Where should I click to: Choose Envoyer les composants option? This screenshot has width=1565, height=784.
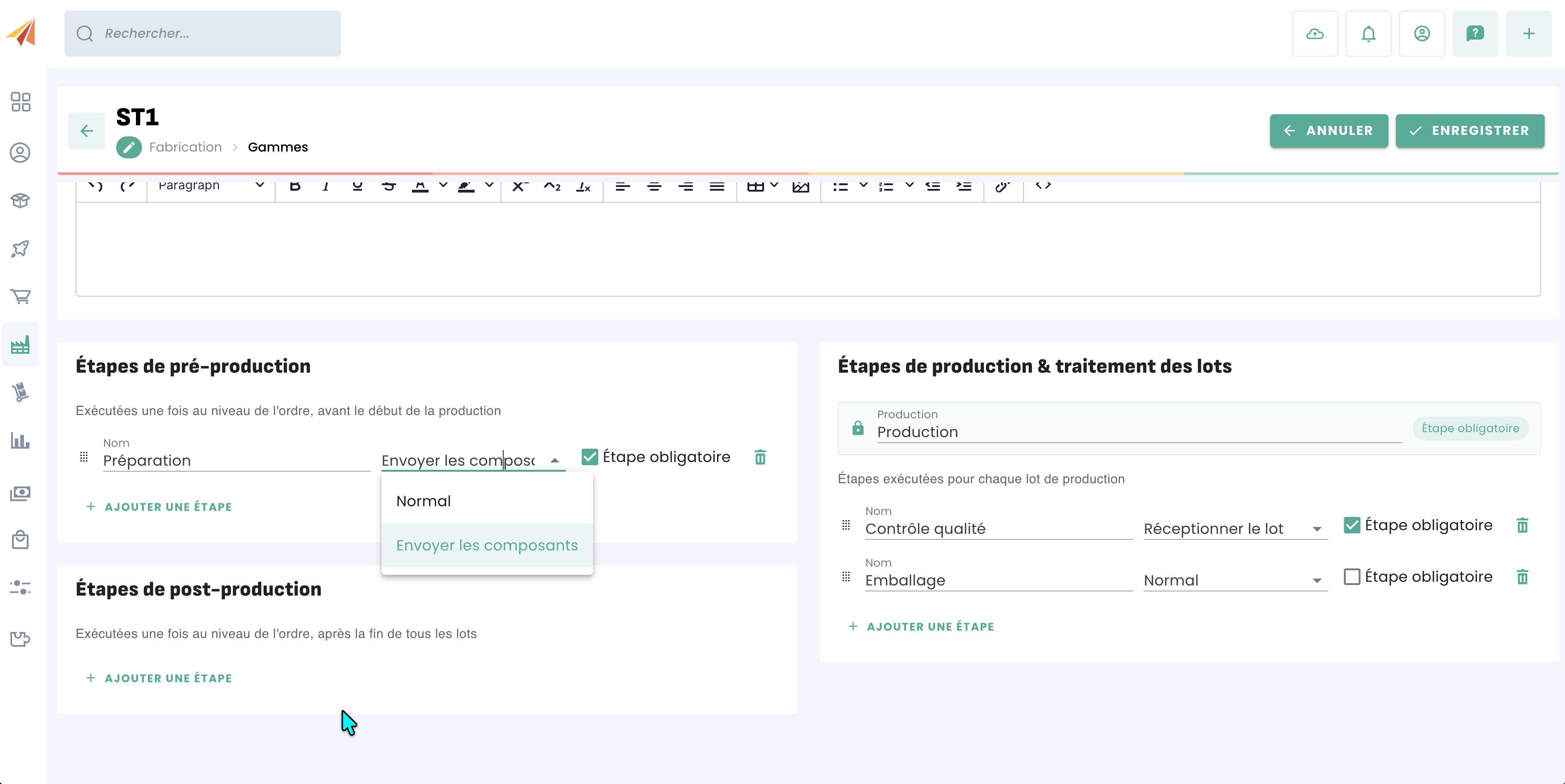(x=487, y=545)
